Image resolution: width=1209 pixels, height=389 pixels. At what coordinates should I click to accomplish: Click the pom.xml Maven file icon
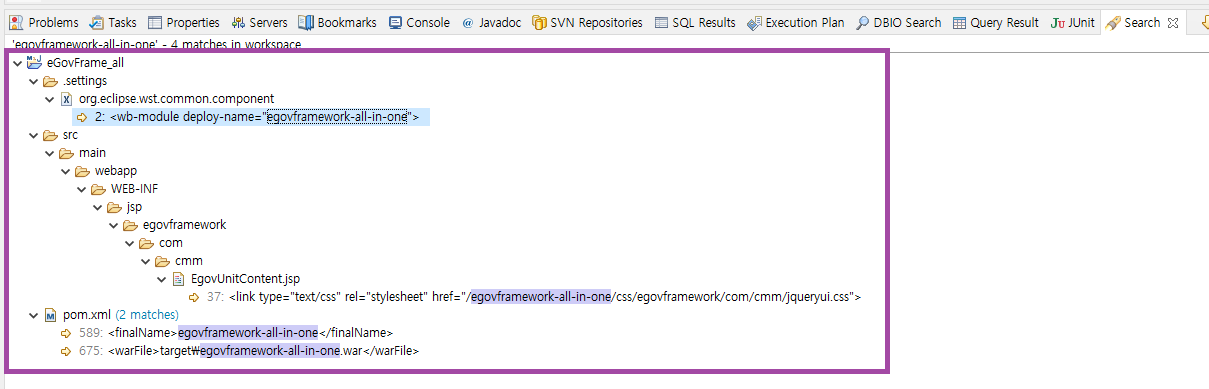51,315
